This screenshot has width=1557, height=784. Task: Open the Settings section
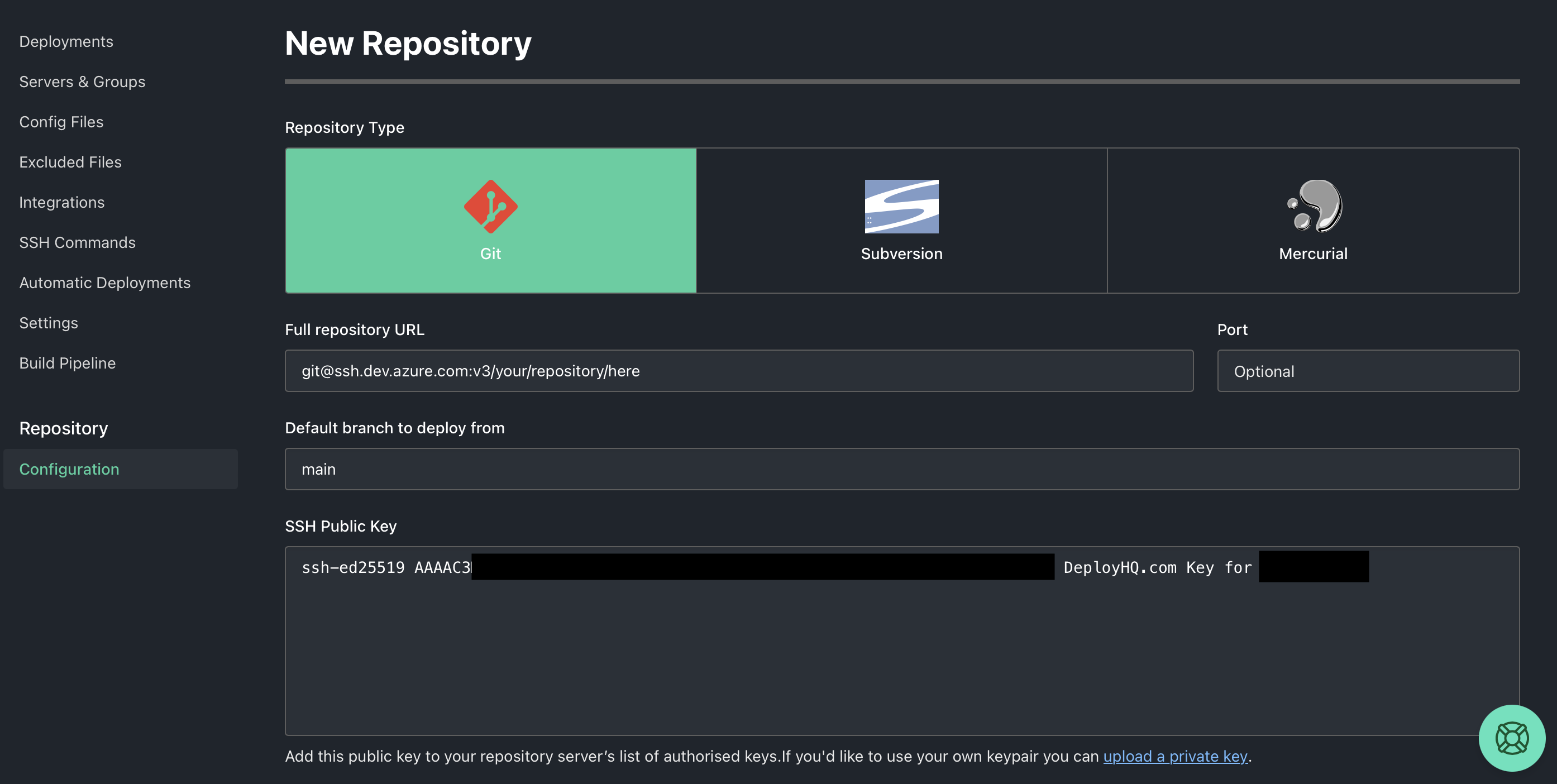[x=49, y=322]
